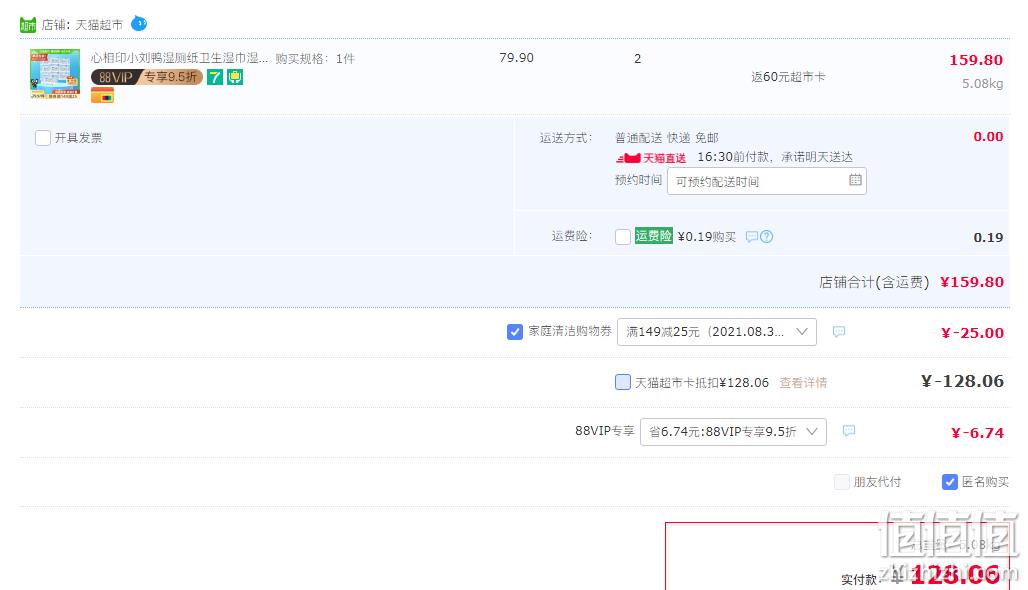1028x590 pixels.
Task: Click the item subtotal 159.80 in the product row
Action: point(976,60)
